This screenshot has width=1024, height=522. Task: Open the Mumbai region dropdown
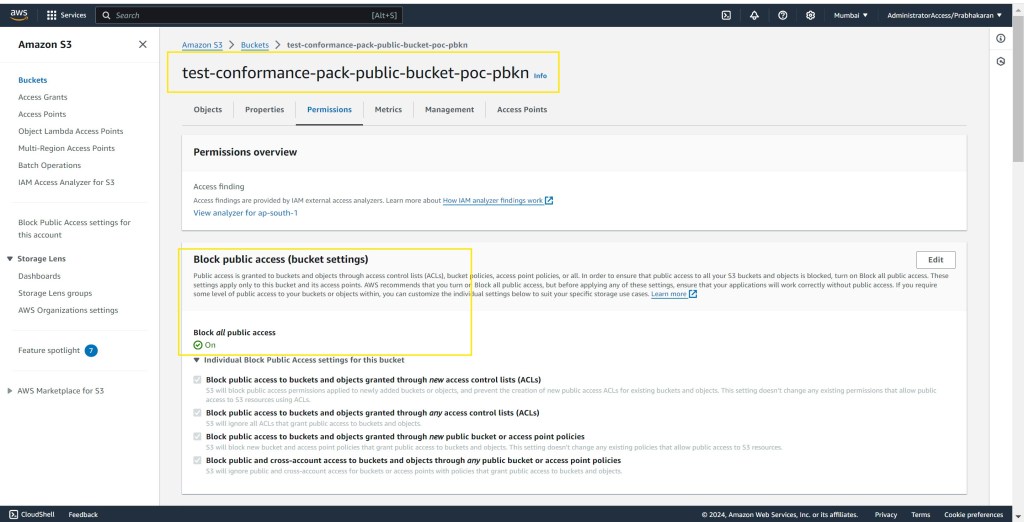[x=851, y=15]
